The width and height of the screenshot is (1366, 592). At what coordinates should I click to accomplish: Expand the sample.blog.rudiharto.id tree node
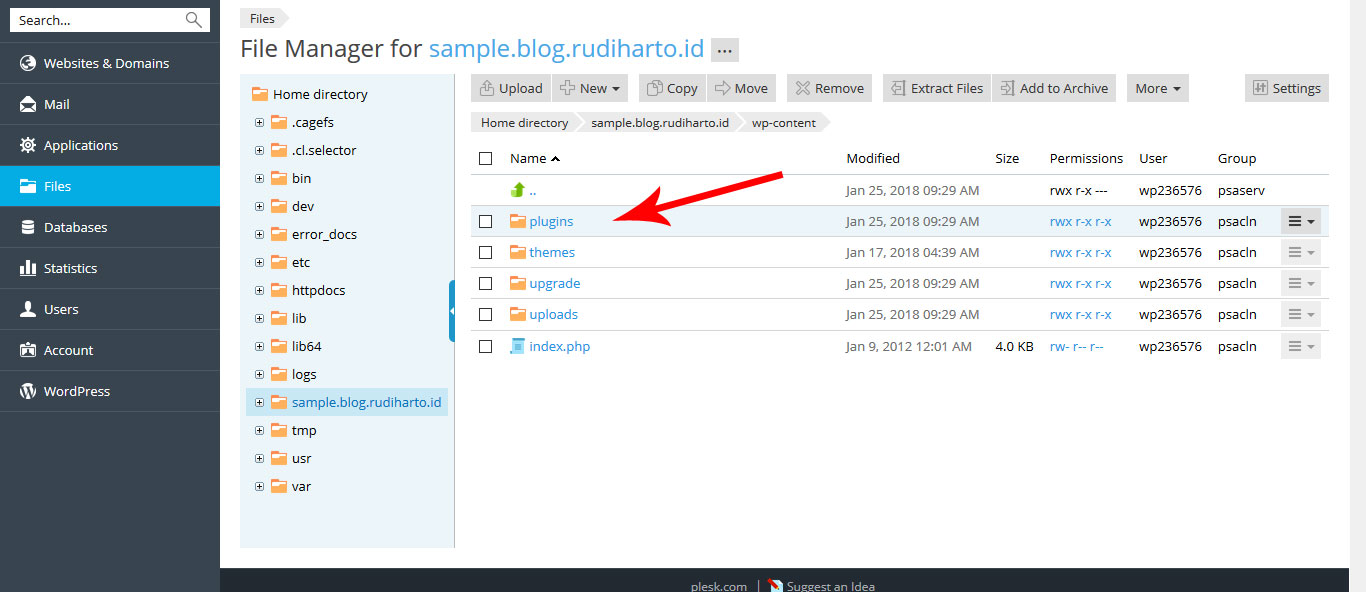pos(259,402)
